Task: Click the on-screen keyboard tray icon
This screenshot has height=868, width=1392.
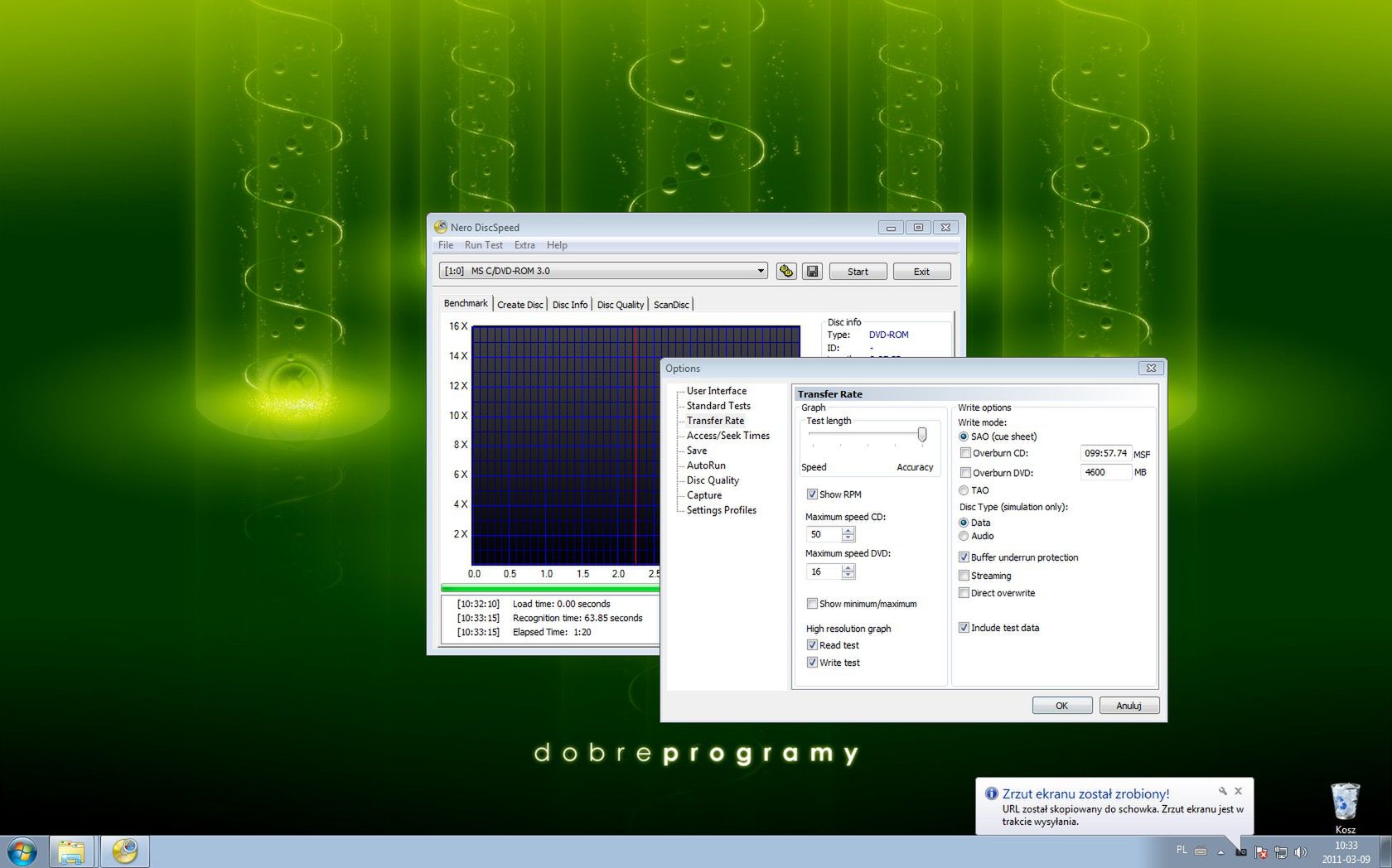Action: point(1200,851)
